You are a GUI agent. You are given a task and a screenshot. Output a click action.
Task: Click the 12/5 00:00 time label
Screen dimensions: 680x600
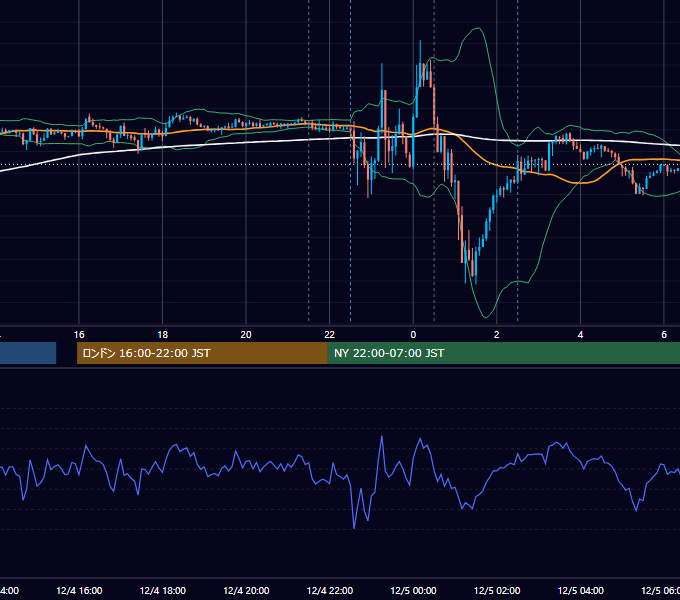coord(413,590)
